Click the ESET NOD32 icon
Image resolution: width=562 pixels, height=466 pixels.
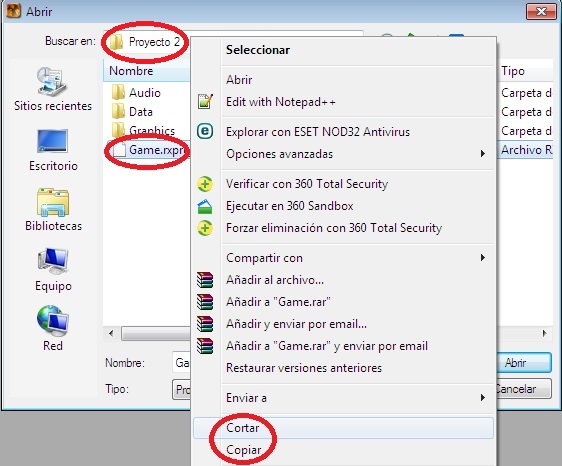click(205, 131)
